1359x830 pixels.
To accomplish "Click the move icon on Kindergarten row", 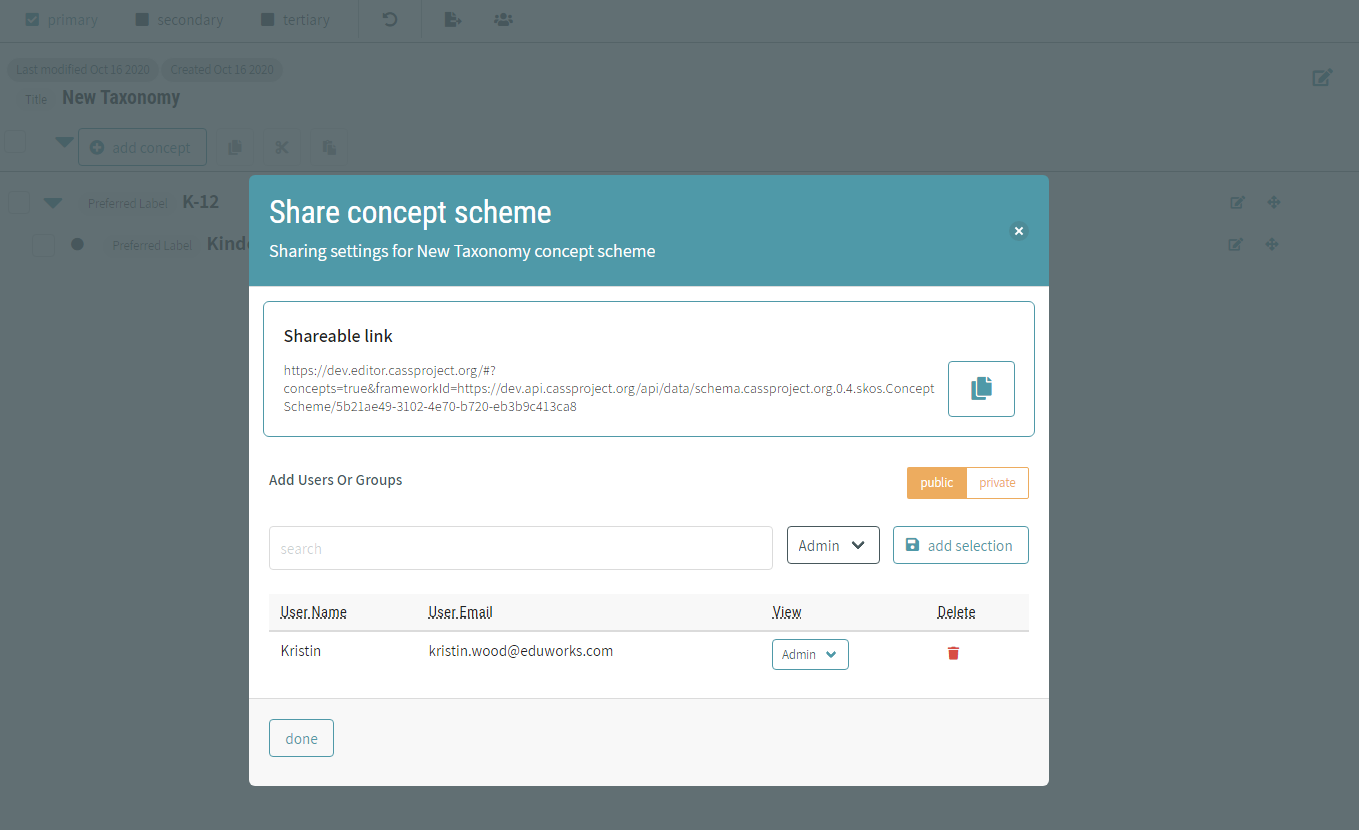I will click(1271, 244).
